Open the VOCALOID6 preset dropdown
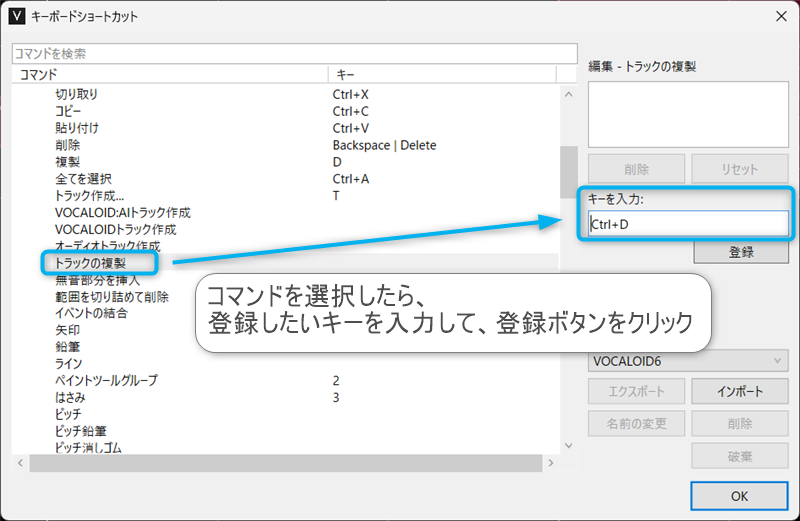 [x=688, y=361]
